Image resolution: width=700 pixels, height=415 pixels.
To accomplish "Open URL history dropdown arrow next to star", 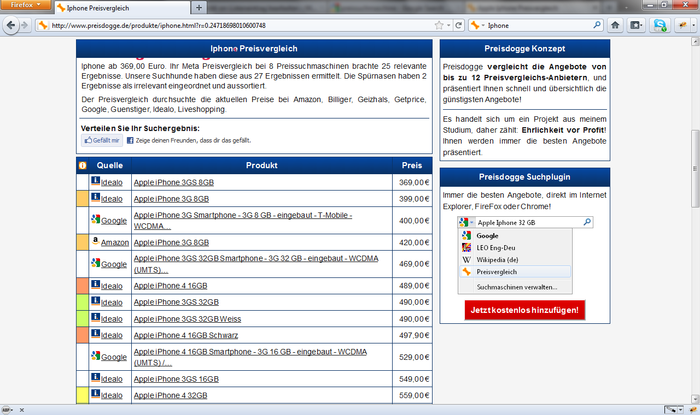I will tap(449, 25).
